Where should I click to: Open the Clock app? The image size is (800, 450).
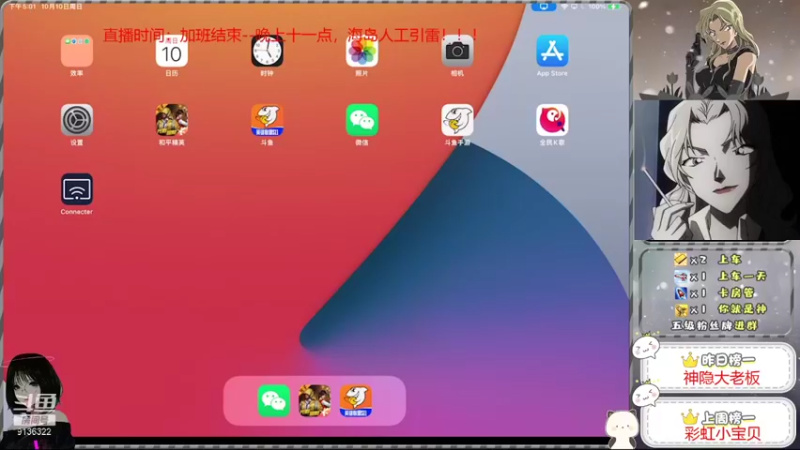267,51
